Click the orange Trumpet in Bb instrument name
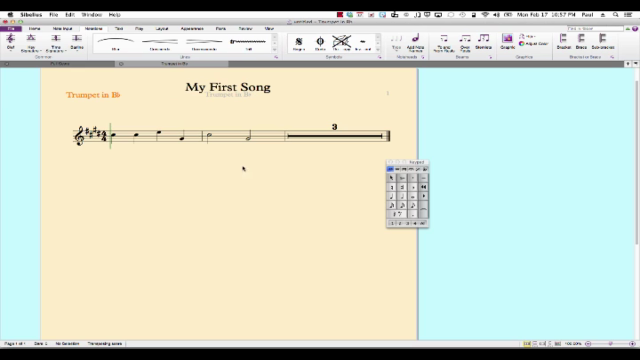 click(93, 95)
